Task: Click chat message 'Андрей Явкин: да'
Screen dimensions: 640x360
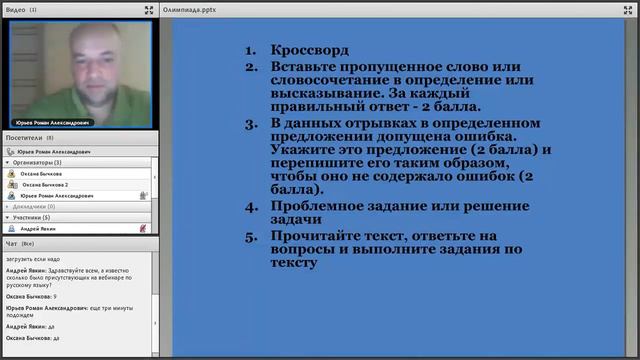Action: tap(30, 327)
